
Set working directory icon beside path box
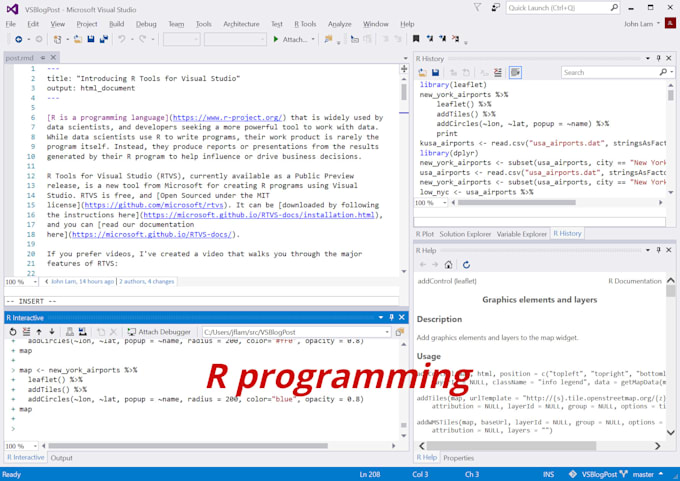tap(399, 332)
